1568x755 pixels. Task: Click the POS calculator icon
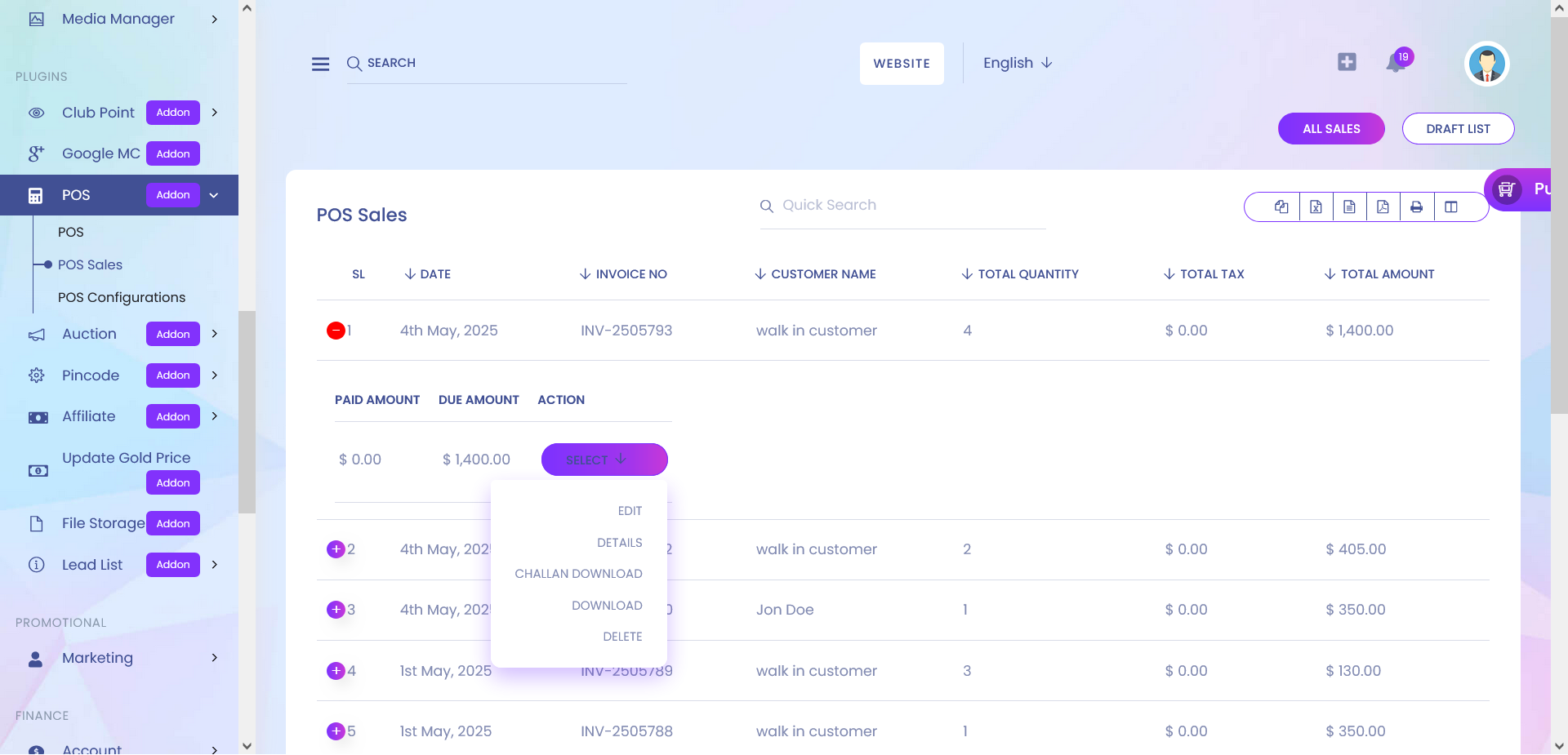click(x=36, y=195)
